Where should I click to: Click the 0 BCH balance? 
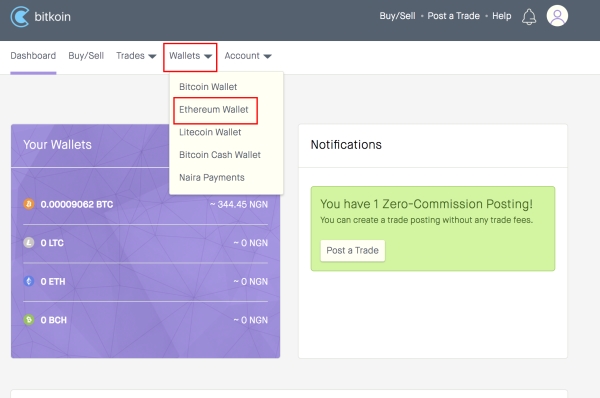(x=54, y=320)
